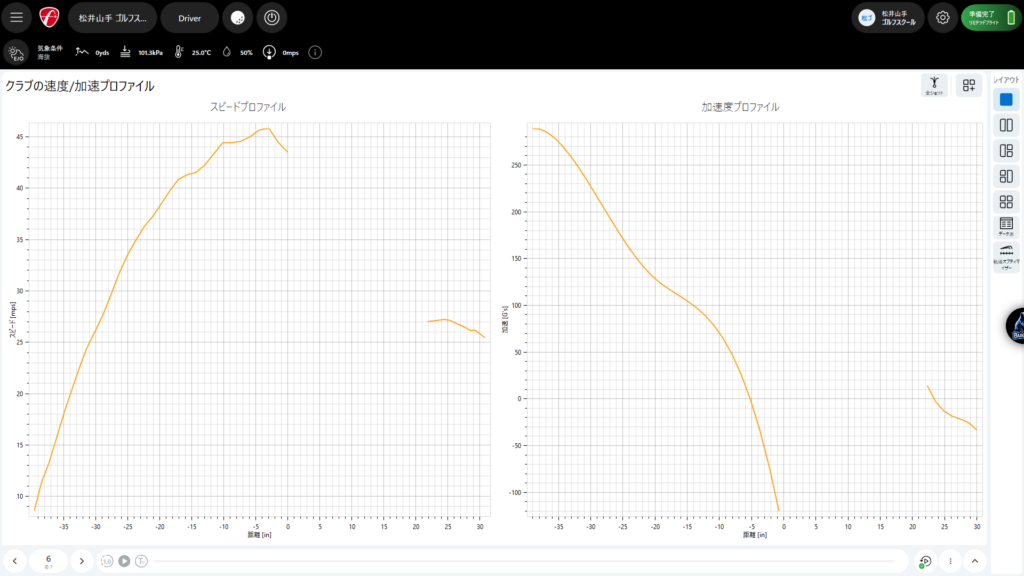Click the 1.0 playback speed button
Screen dimensions: 1024x576
pyautogui.click(x=106, y=561)
